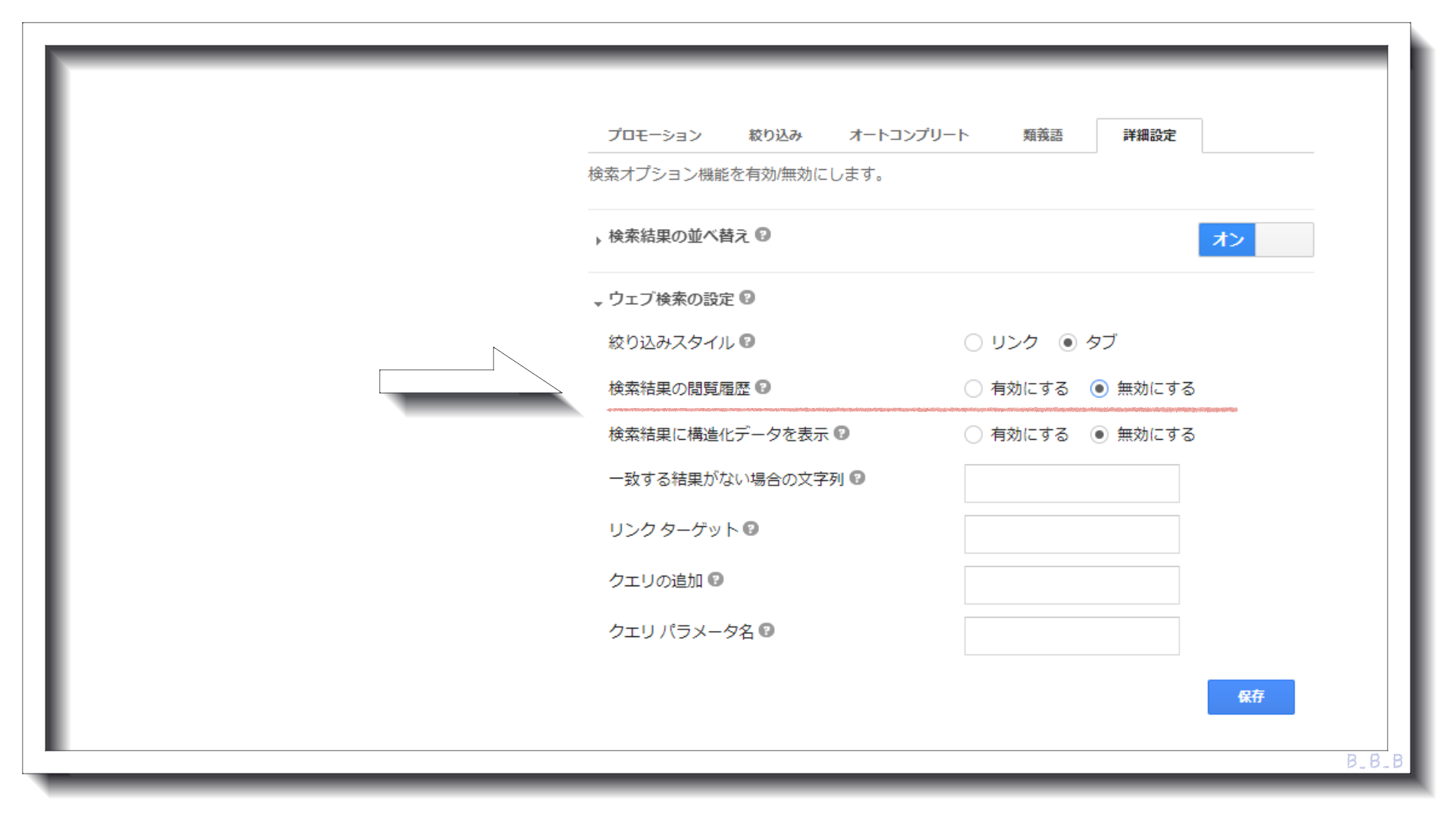The image size is (1456, 819).
Task: Open help icon beside クエリの追加
Action: pyautogui.click(x=715, y=579)
